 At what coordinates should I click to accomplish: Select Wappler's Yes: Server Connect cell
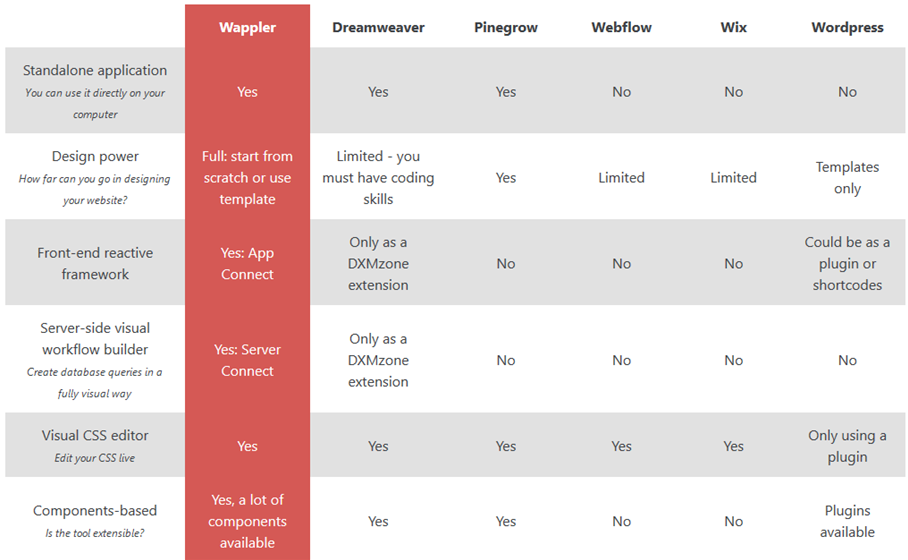(247, 360)
